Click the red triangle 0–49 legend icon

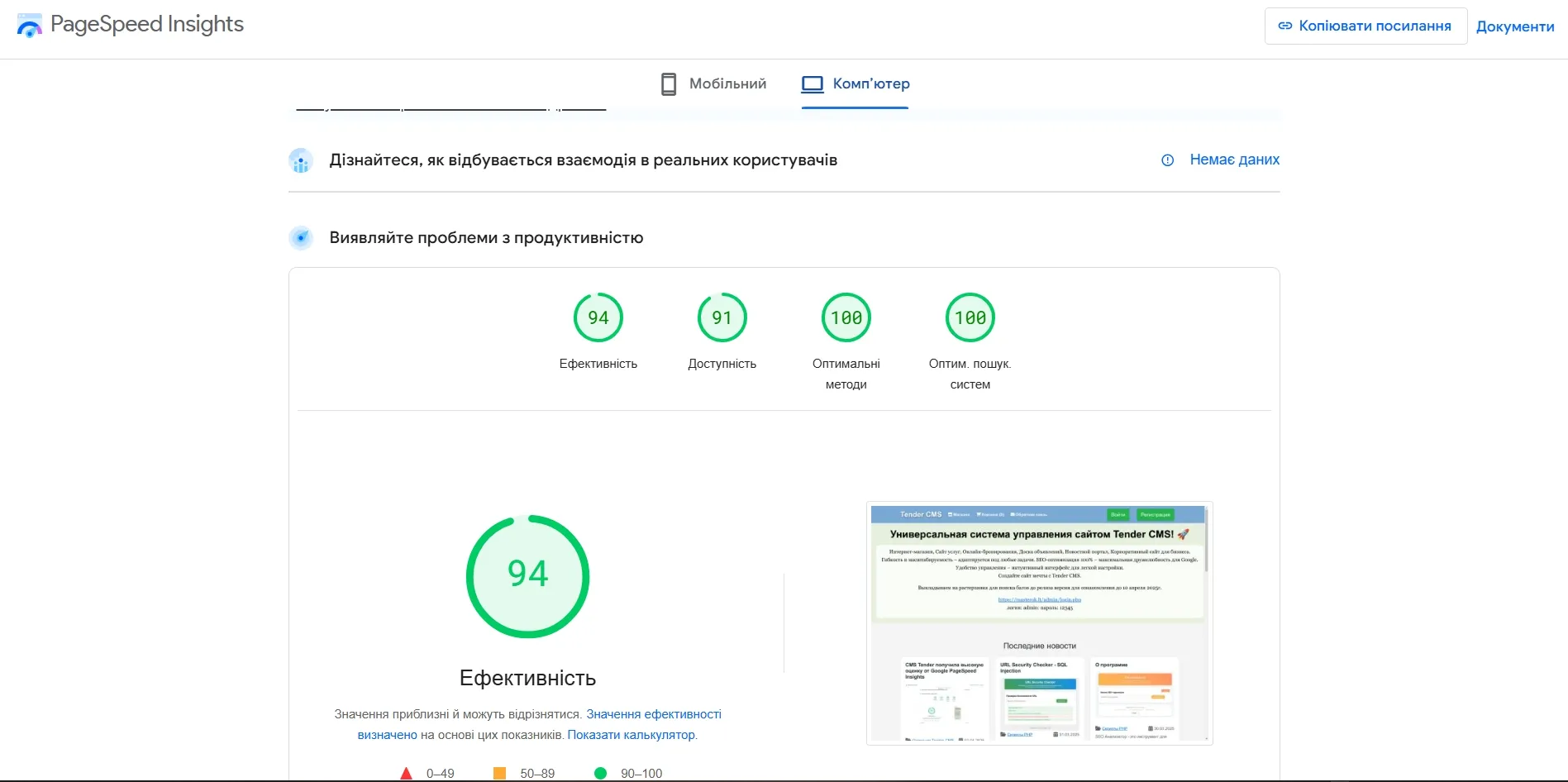(x=406, y=774)
